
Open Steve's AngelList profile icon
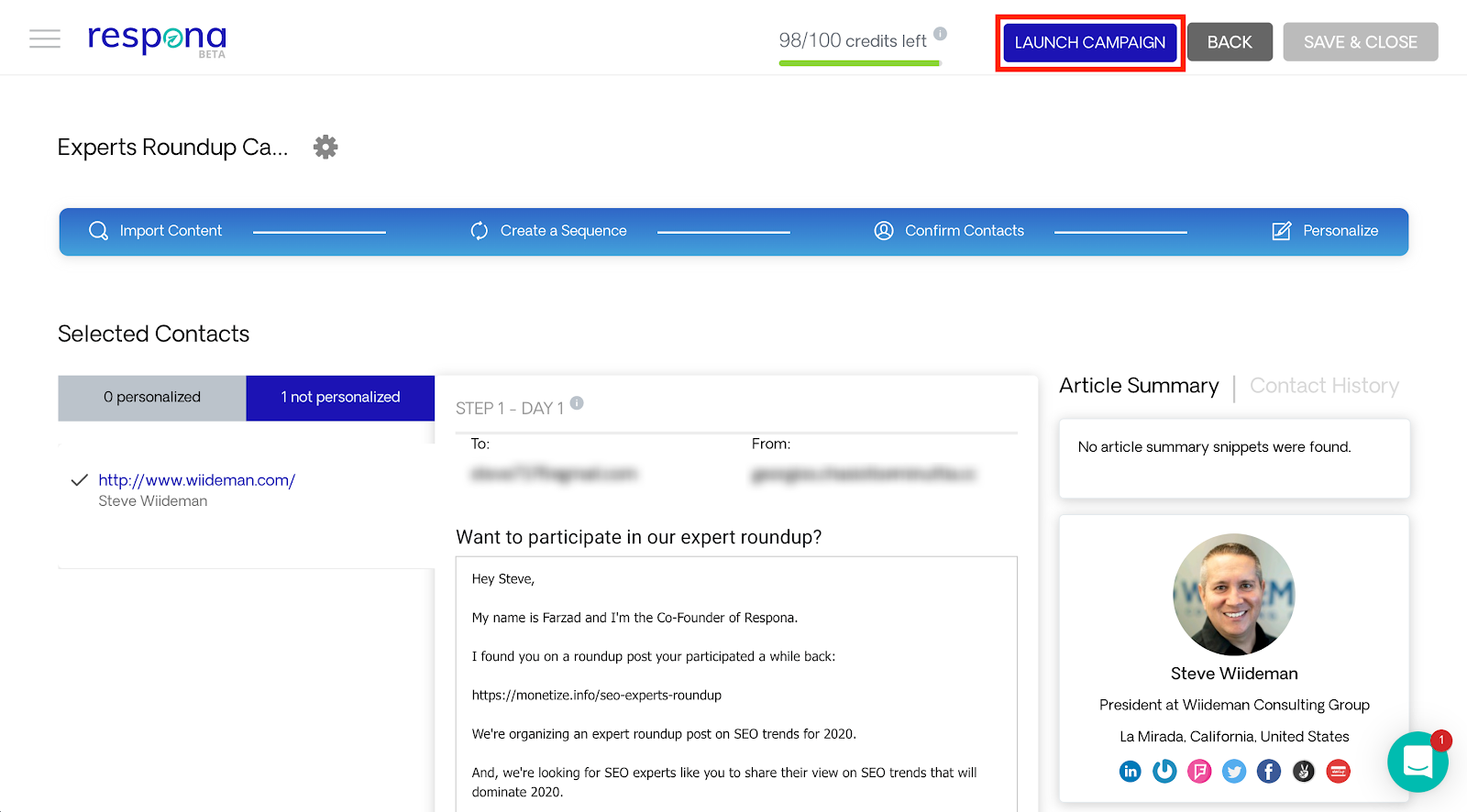tap(1304, 772)
